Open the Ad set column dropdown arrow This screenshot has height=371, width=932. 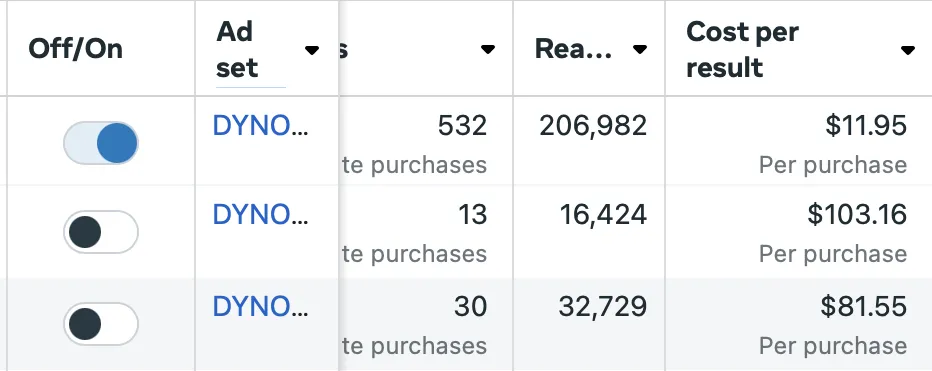311,50
